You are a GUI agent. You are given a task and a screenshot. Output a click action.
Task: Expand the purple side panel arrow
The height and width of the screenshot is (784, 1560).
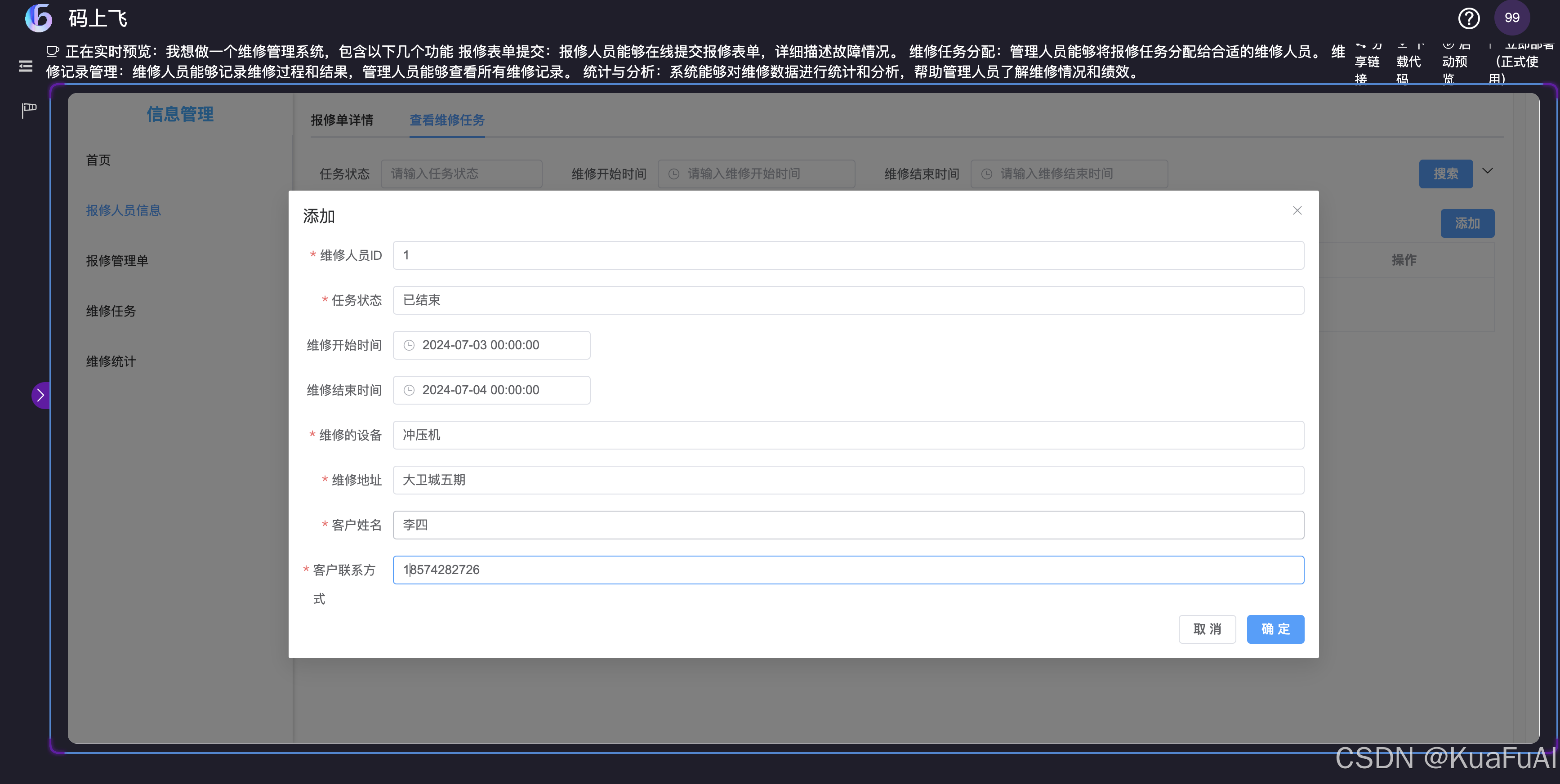click(40, 395)
